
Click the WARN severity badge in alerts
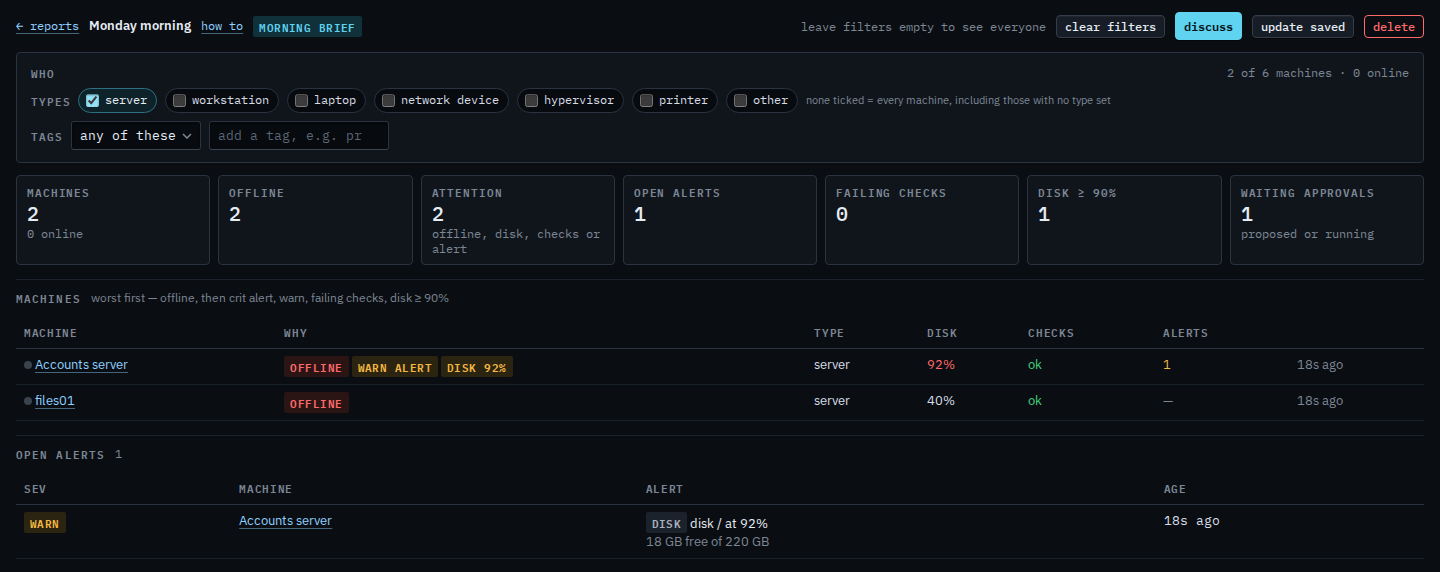[x=45, y=523]
